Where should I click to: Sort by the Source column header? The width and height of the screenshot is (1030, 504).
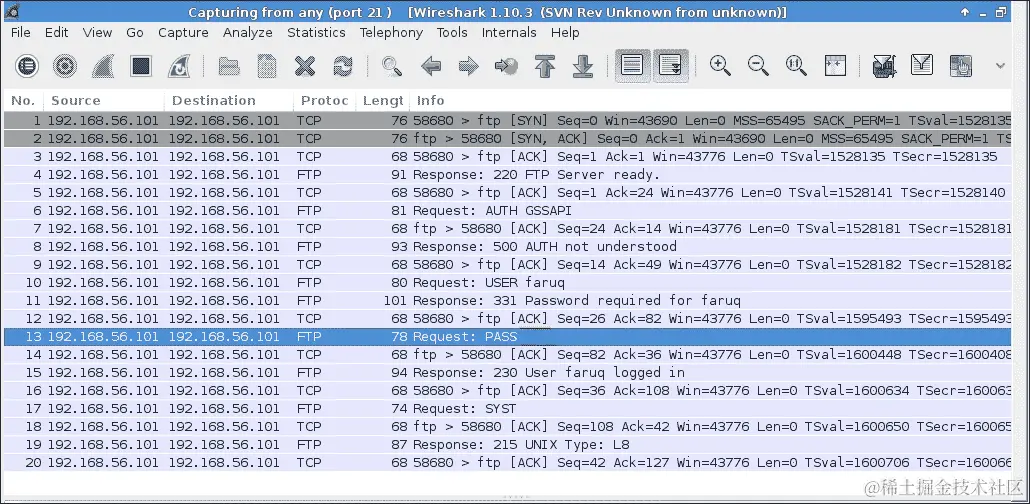pyautogui.click(x=104, y=101)
